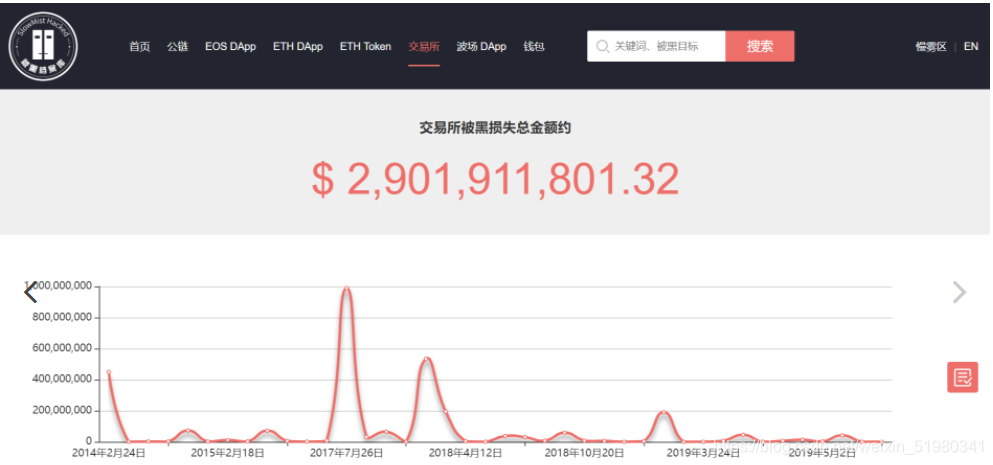This screenshot has width=993, height=465.
Task: Switch language to EN
Action: point(971,46)
